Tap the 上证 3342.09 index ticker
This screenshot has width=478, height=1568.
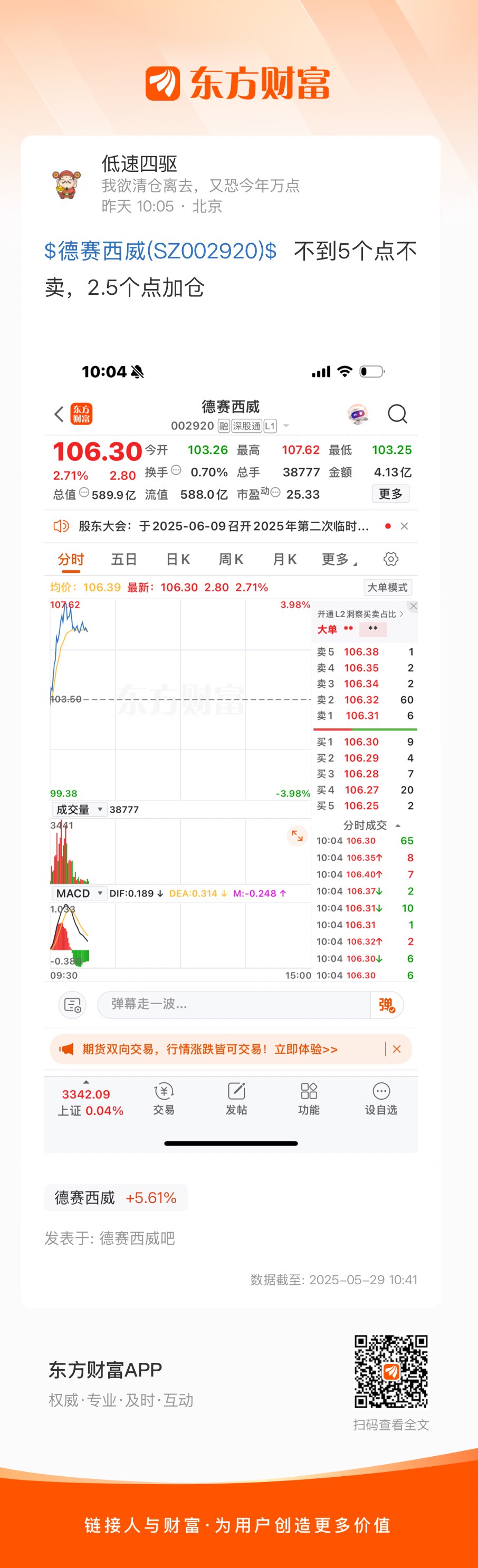pyautogui.click(x=90, y=1102)
